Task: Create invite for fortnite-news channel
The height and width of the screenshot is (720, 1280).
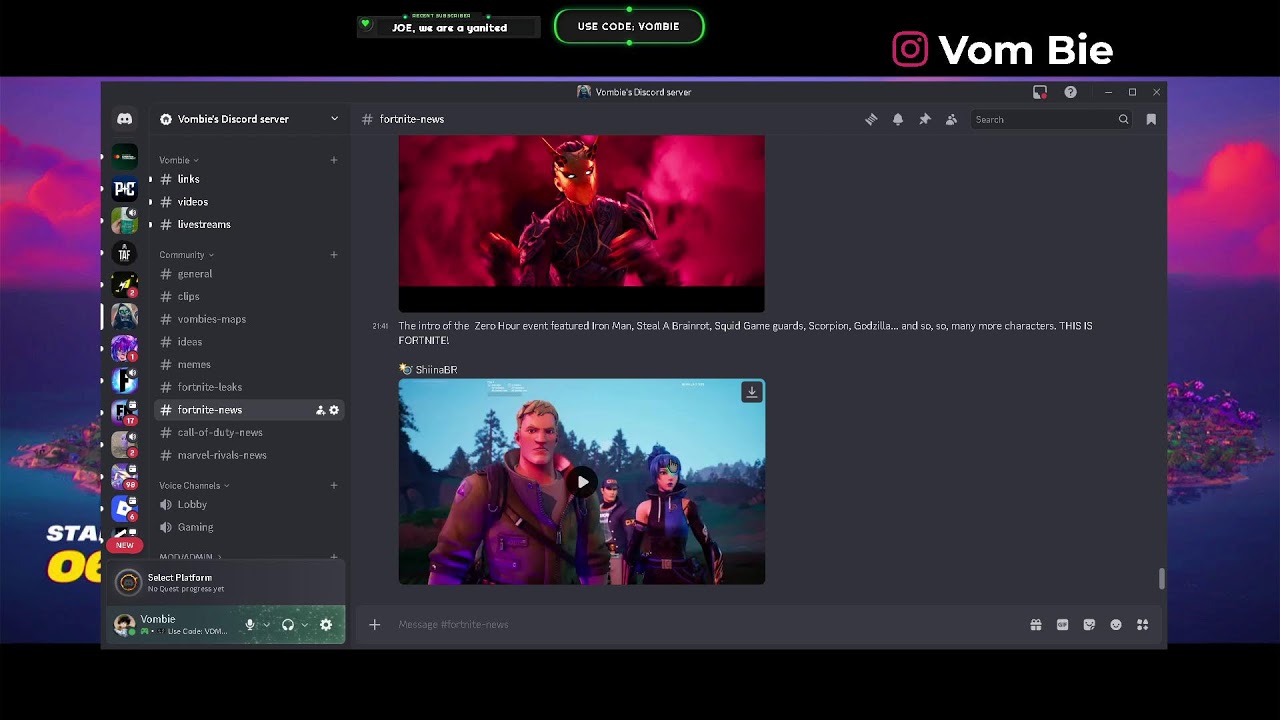Action: click(x=320, y=410)
